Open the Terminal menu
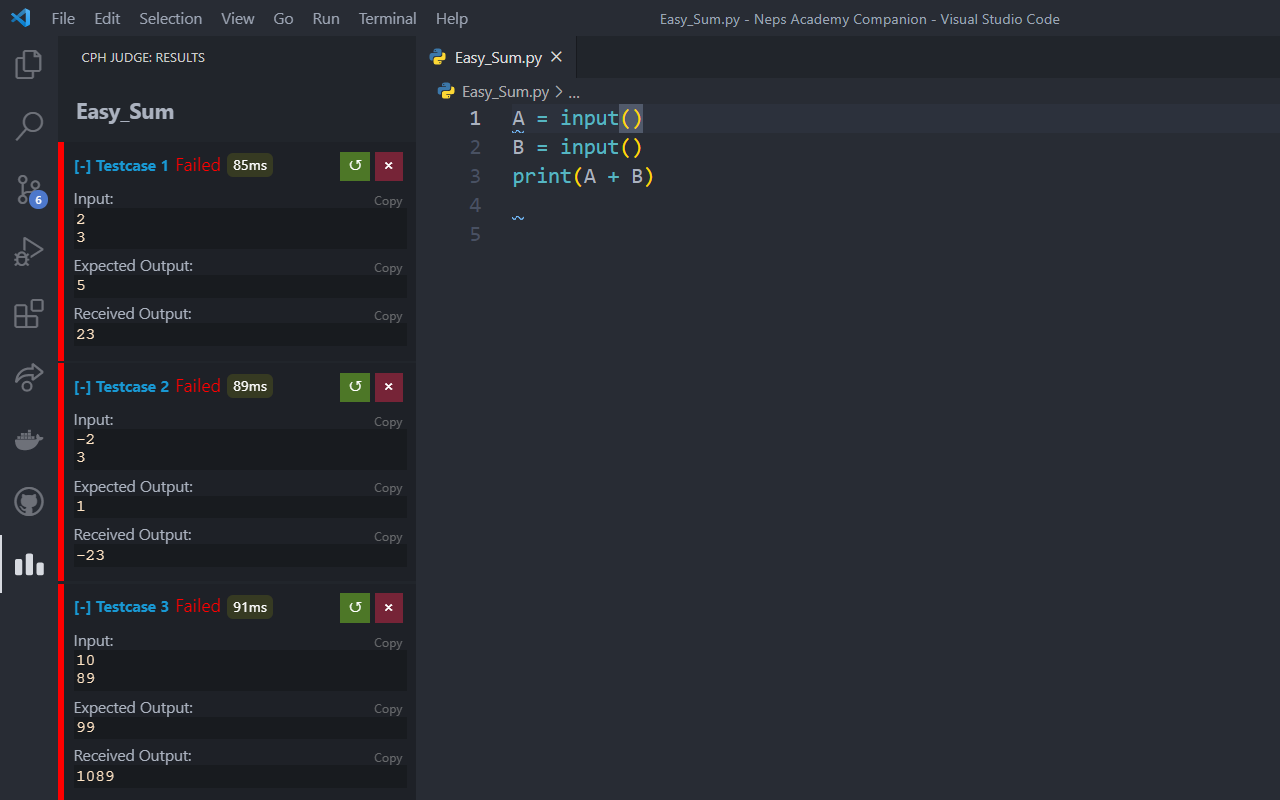The height and width of the screenshot is (800, 1280). 387,19
